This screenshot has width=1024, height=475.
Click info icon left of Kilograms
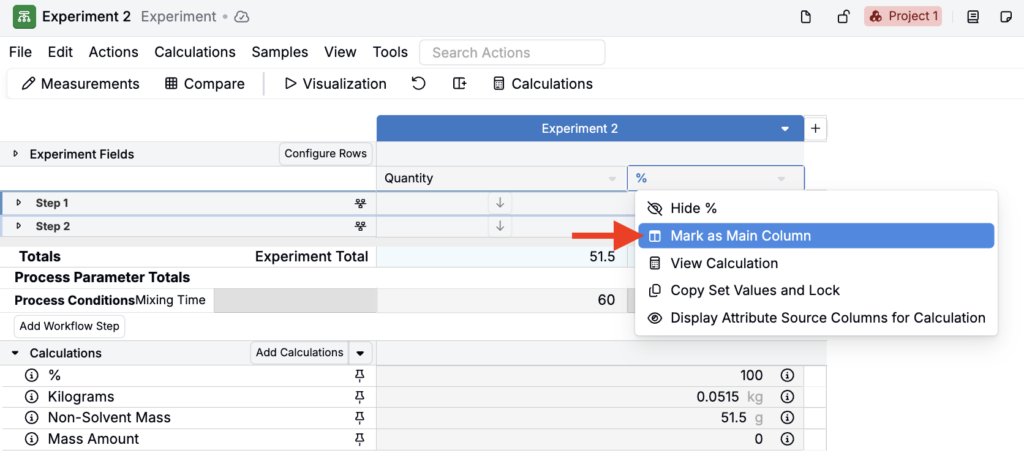pos(31,397)
